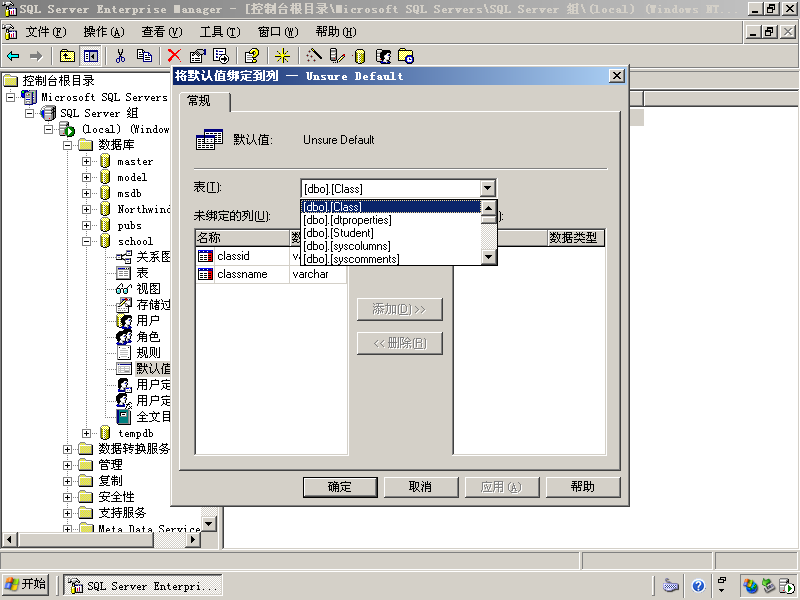This screenshot has height=600, width=800.
Task: Click the 数据类型 column header
Action: click(576, 238)
